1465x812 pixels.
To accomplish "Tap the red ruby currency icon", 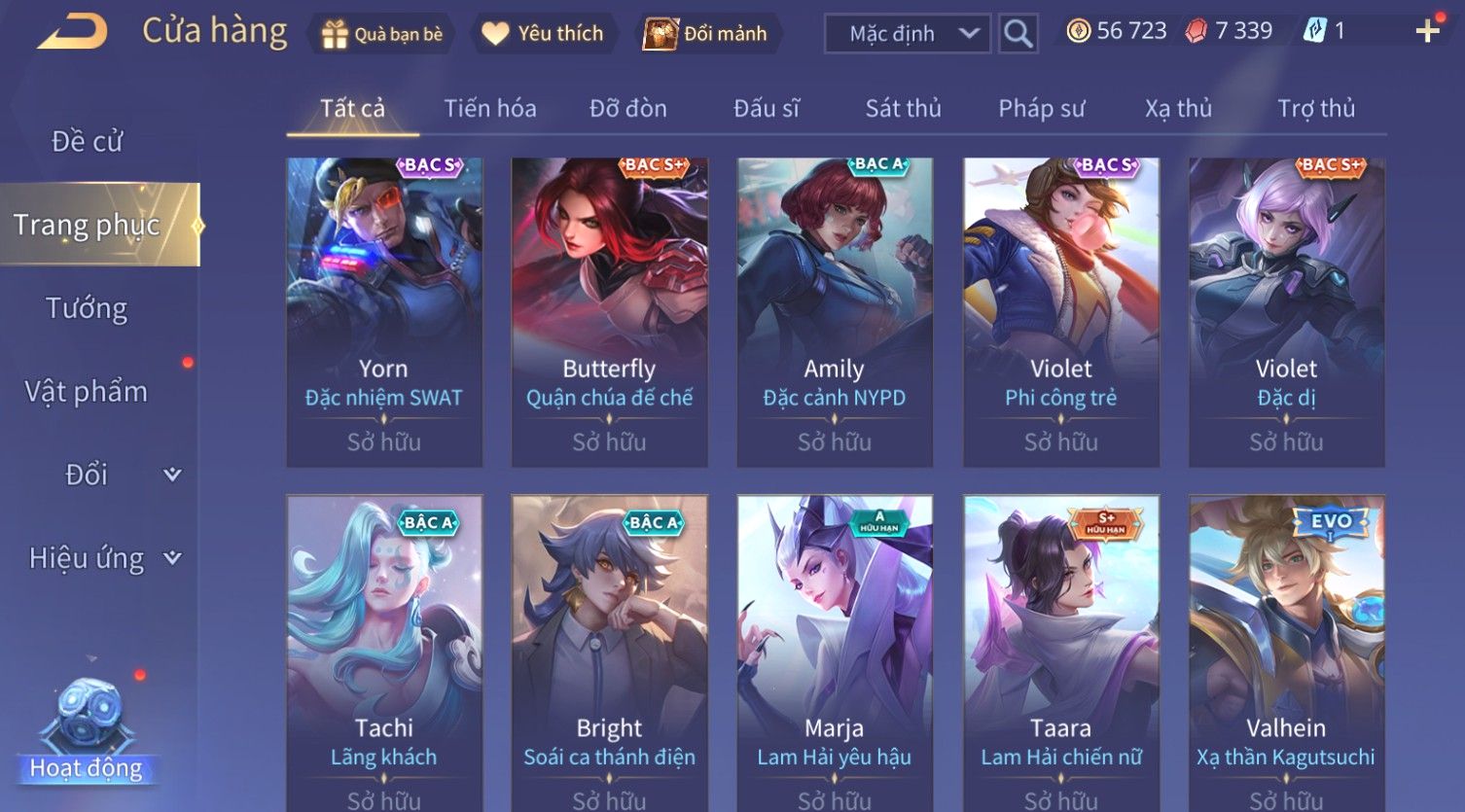I will click(1196, 31).
